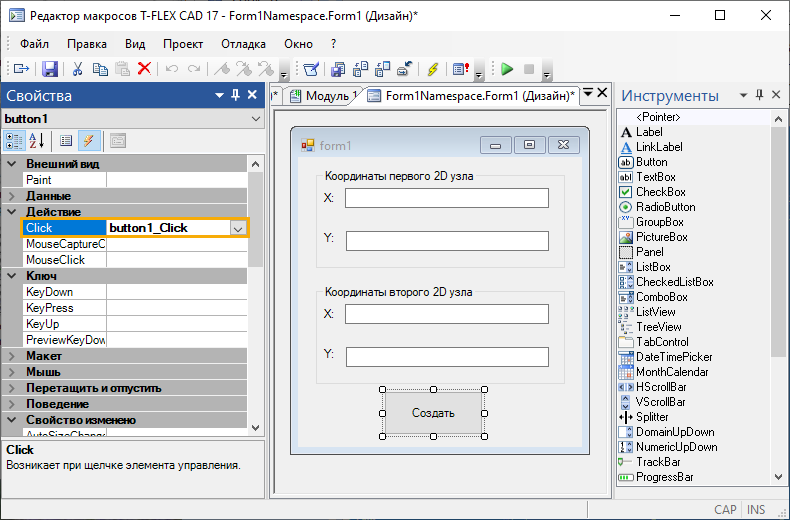790x520 pixels.
Task: Run macro with green play icon
Action: tap(507, 69)
